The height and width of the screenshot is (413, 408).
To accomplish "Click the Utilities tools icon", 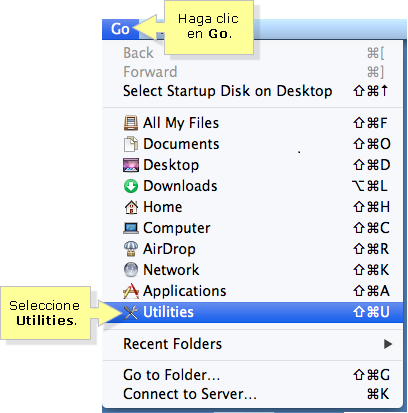I will point(131,312).
